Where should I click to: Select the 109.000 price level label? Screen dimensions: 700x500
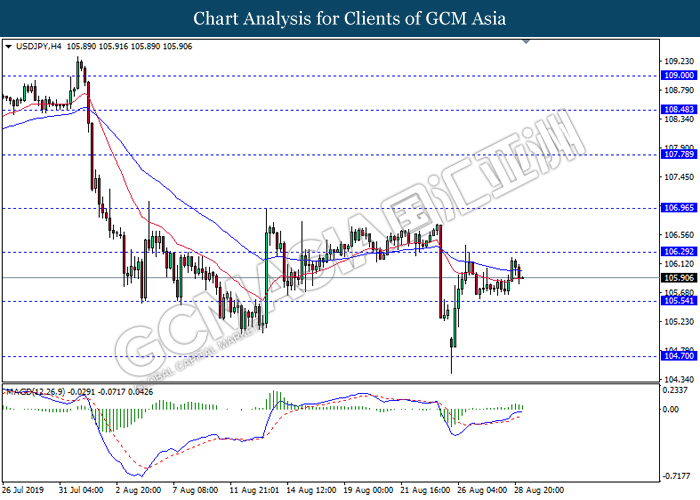click(x=679, y=75)
